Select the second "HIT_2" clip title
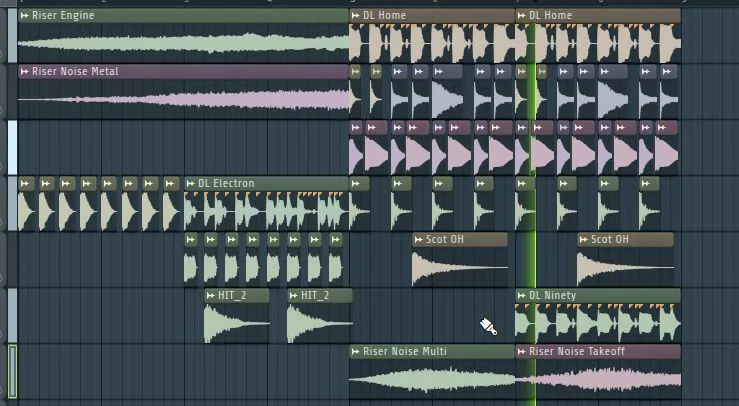This screenshot has width=739, height=406. 315,296
